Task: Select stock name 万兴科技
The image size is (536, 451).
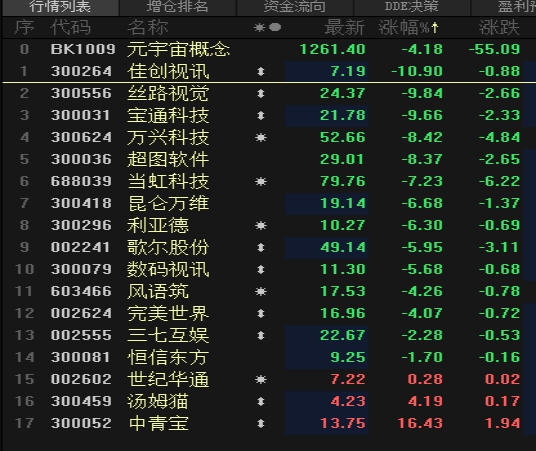Action: (168, 137)
